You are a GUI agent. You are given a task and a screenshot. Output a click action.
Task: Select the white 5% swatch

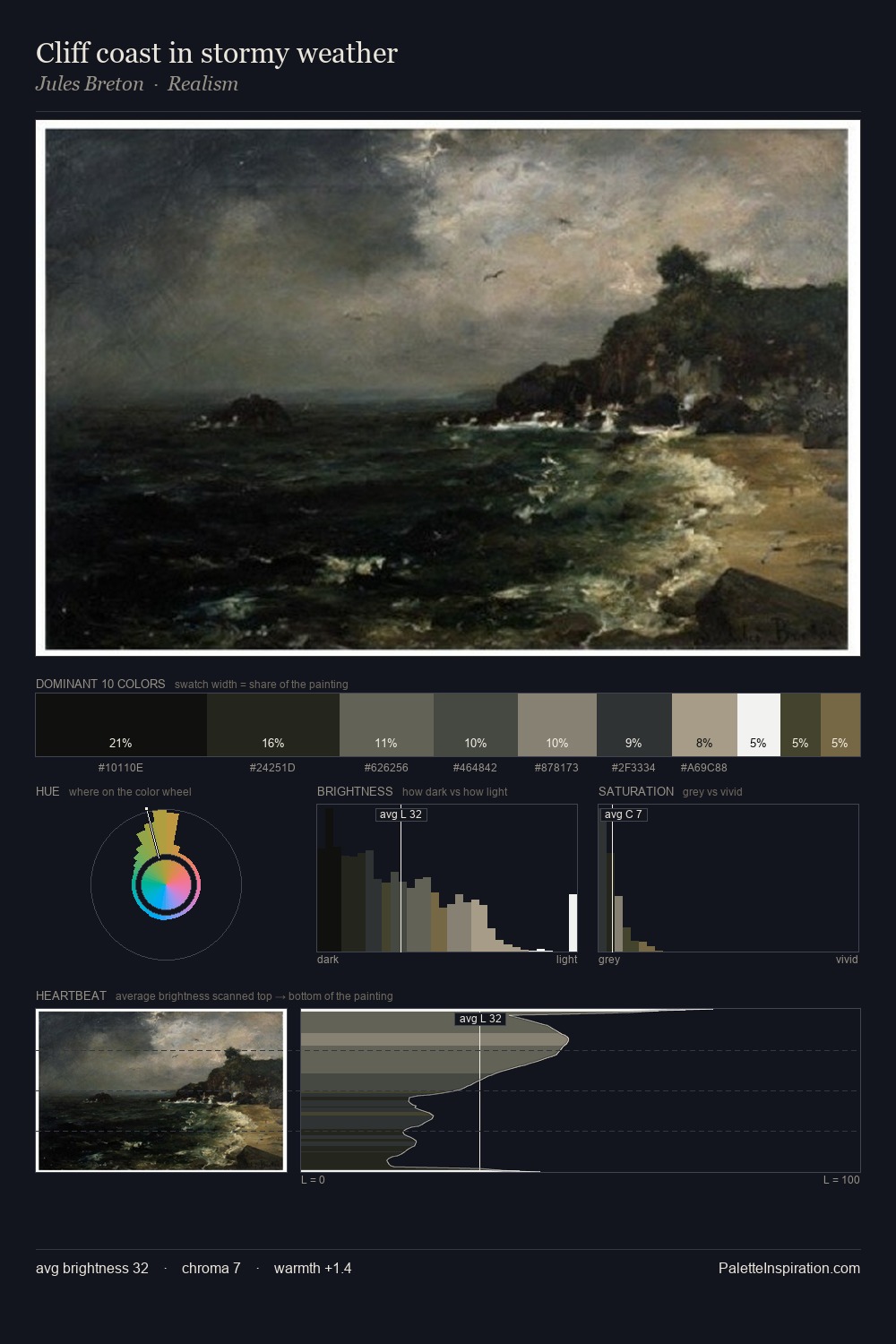[x=759, y=725]
